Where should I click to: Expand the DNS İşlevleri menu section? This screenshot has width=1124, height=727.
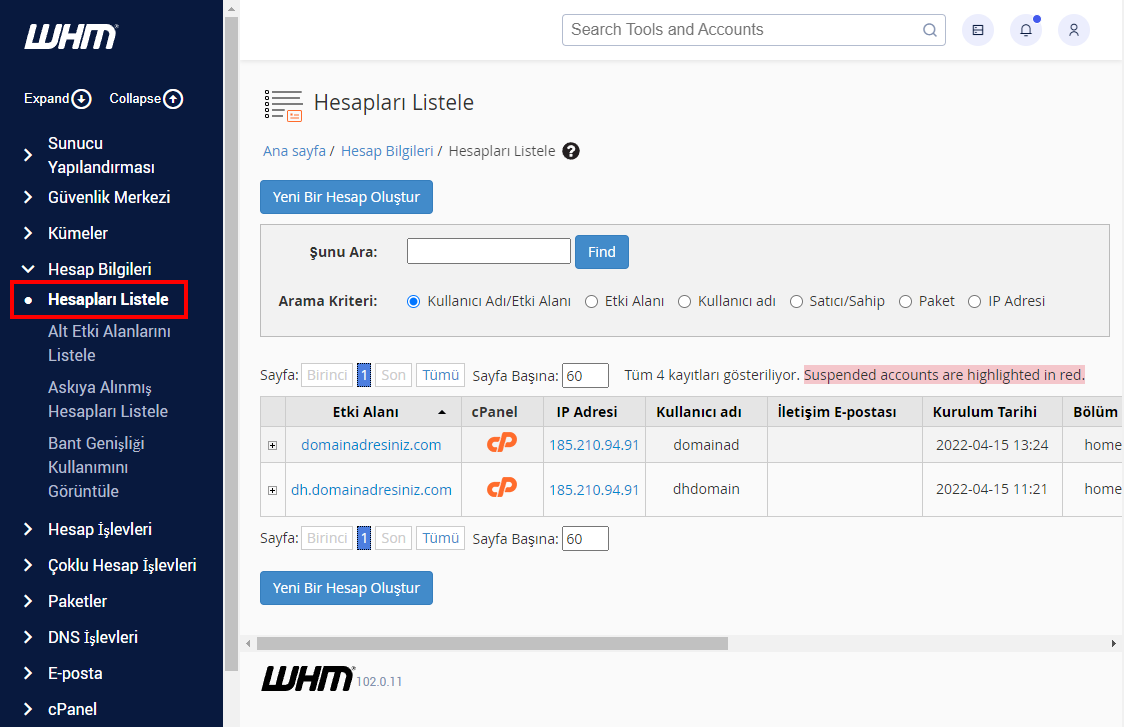pyautogui.click(x=93, y=637)
